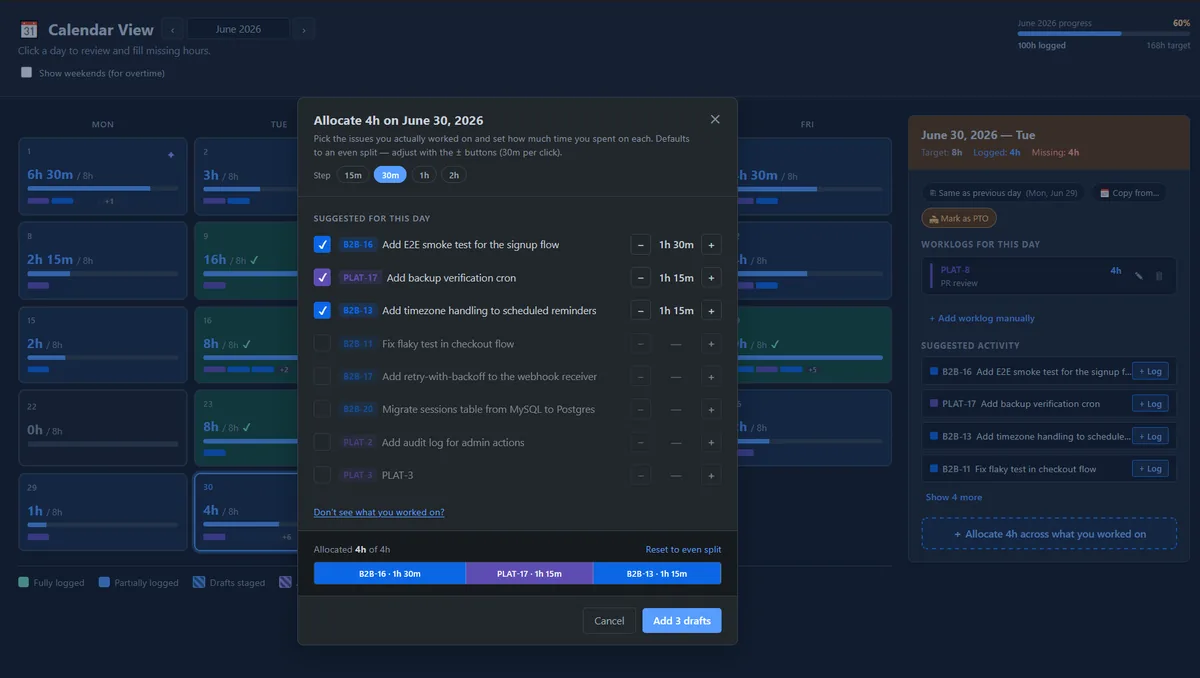Click Same as previous day button
The height and width of the screenshot is (678, 1200).
(1002, 193)
